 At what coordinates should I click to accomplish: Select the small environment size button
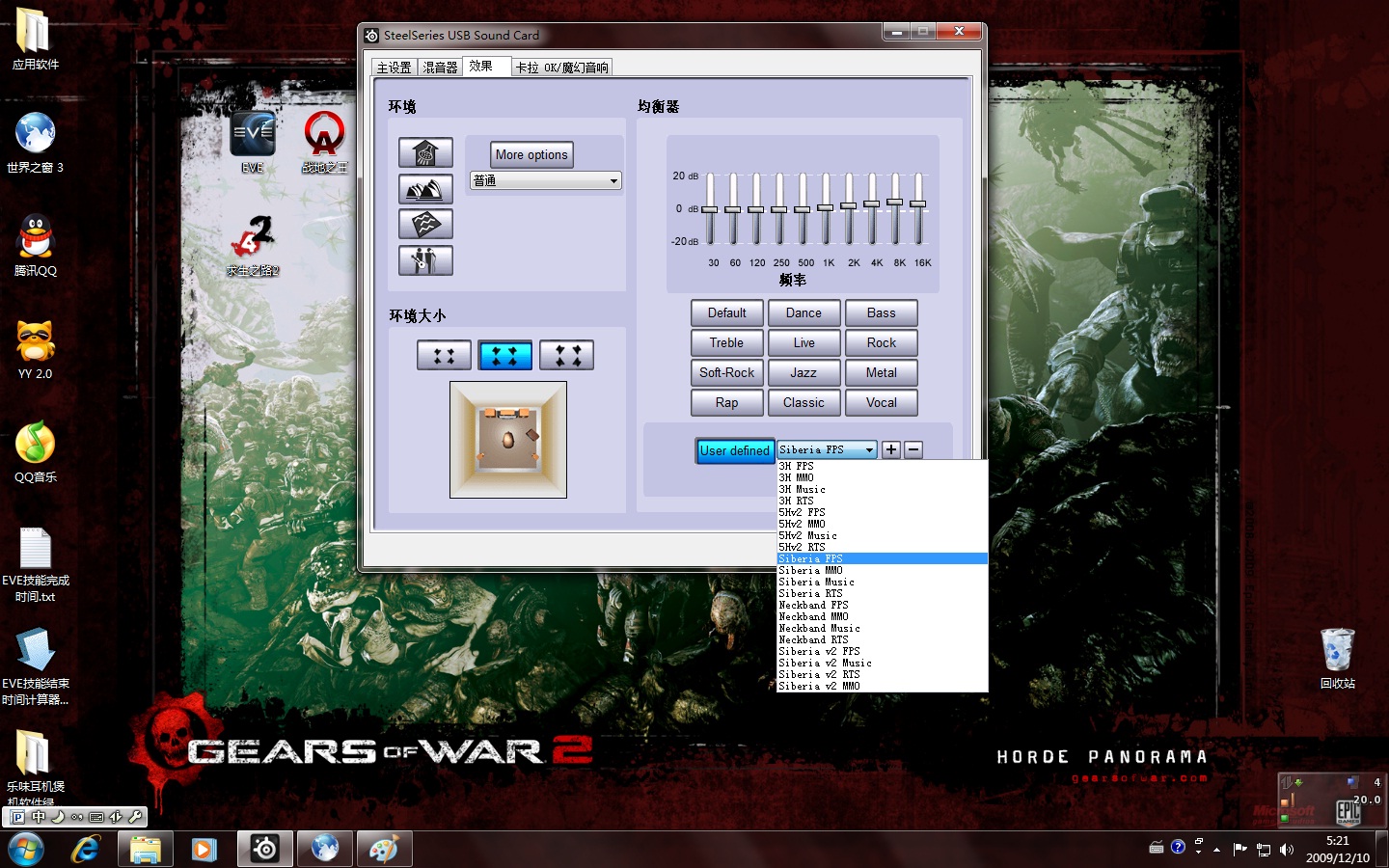point(444,355)
